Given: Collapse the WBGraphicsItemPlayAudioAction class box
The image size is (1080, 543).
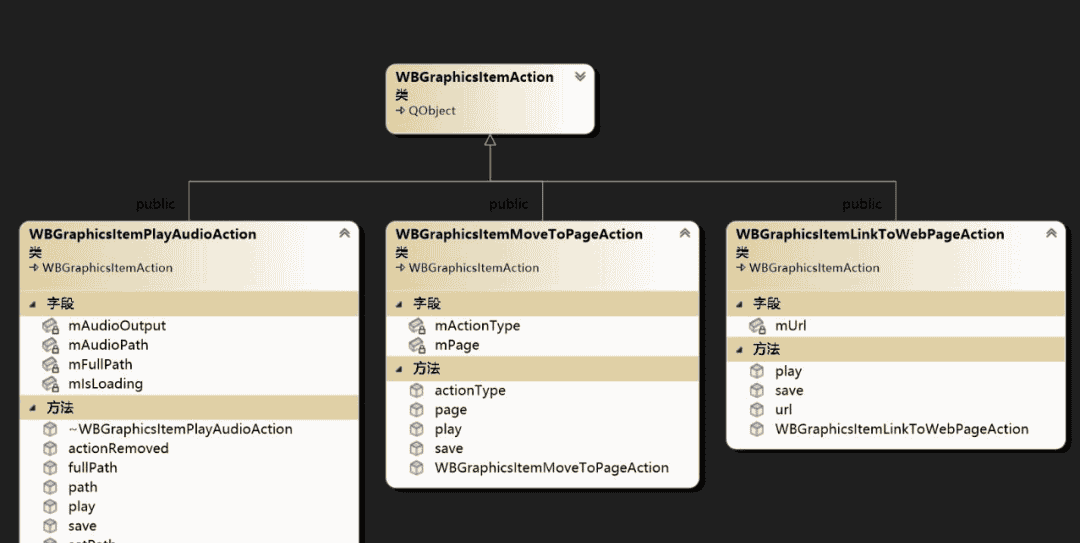Looking at the screenshot, I should [x=344, y=234].
